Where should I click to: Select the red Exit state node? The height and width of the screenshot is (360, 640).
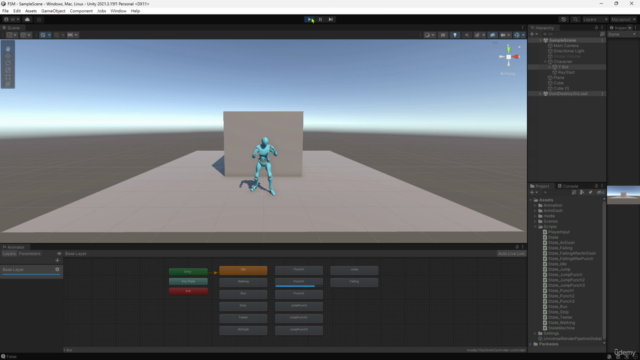coord(188,291)
